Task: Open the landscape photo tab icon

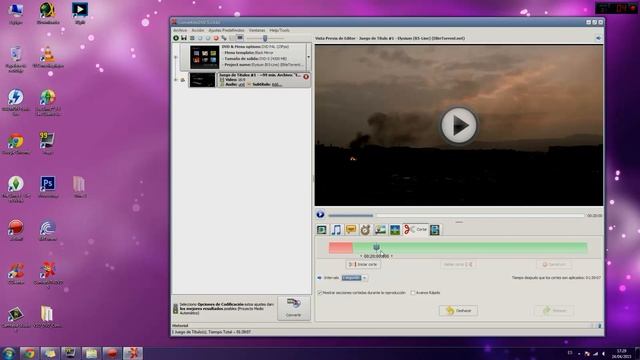Action: (x=395, y=230)
